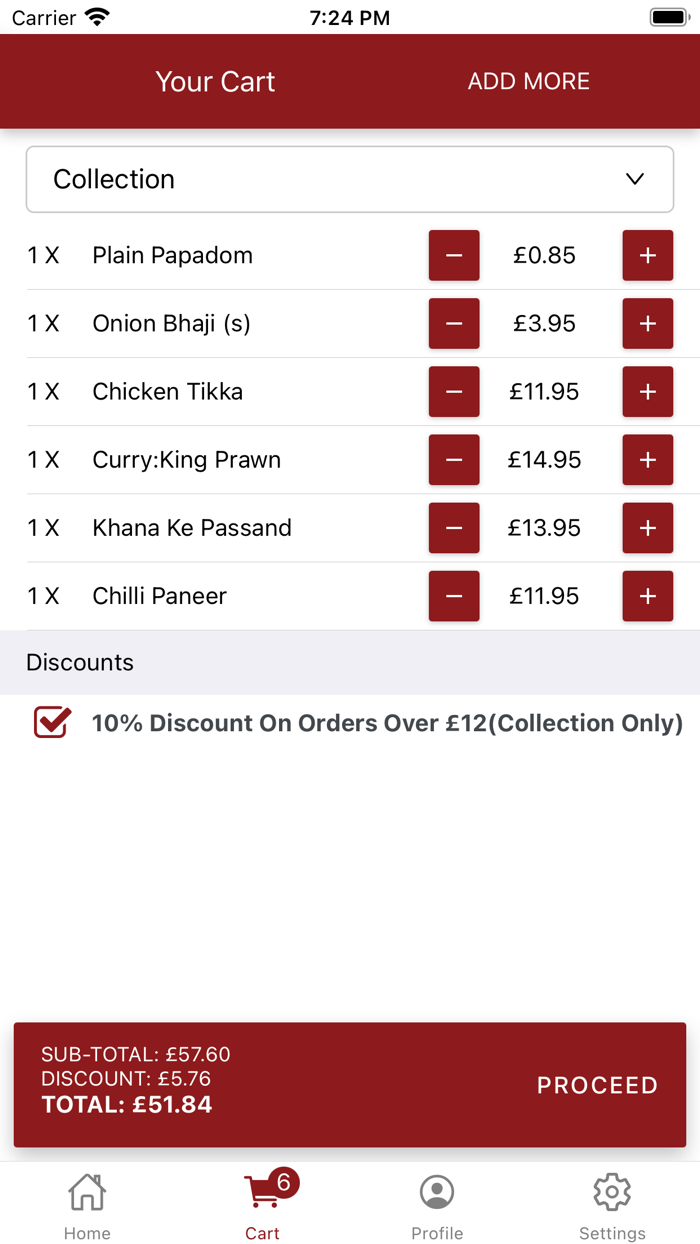Remove one Curry:King Prawn
The image size is (700, 1244).
click(454, 460)
